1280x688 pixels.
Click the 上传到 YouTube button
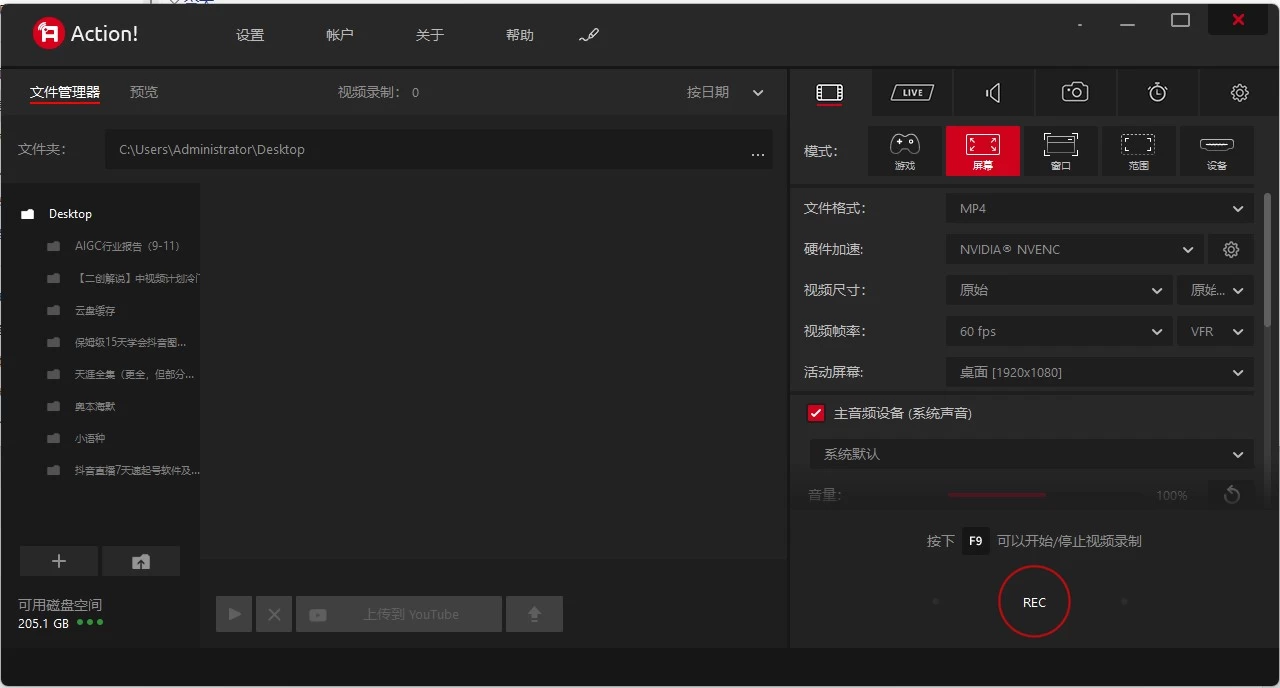tap(398, 613)
